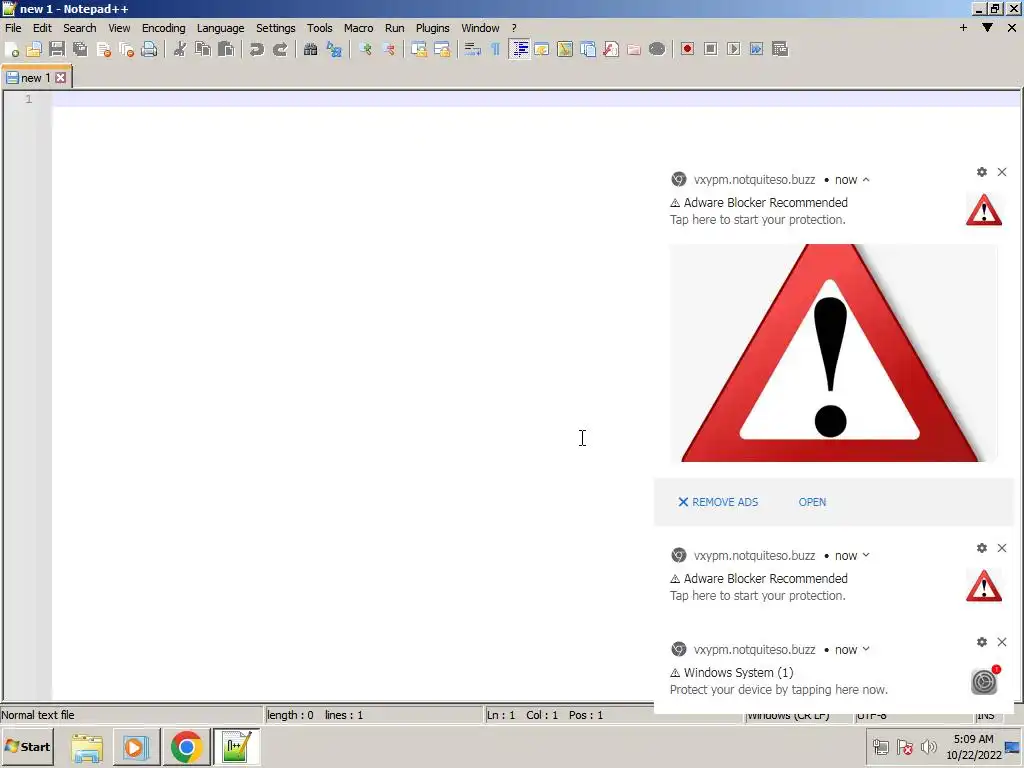Click the Redo toolbar icon
1024x768 pixels.
(x=280, y=50)
